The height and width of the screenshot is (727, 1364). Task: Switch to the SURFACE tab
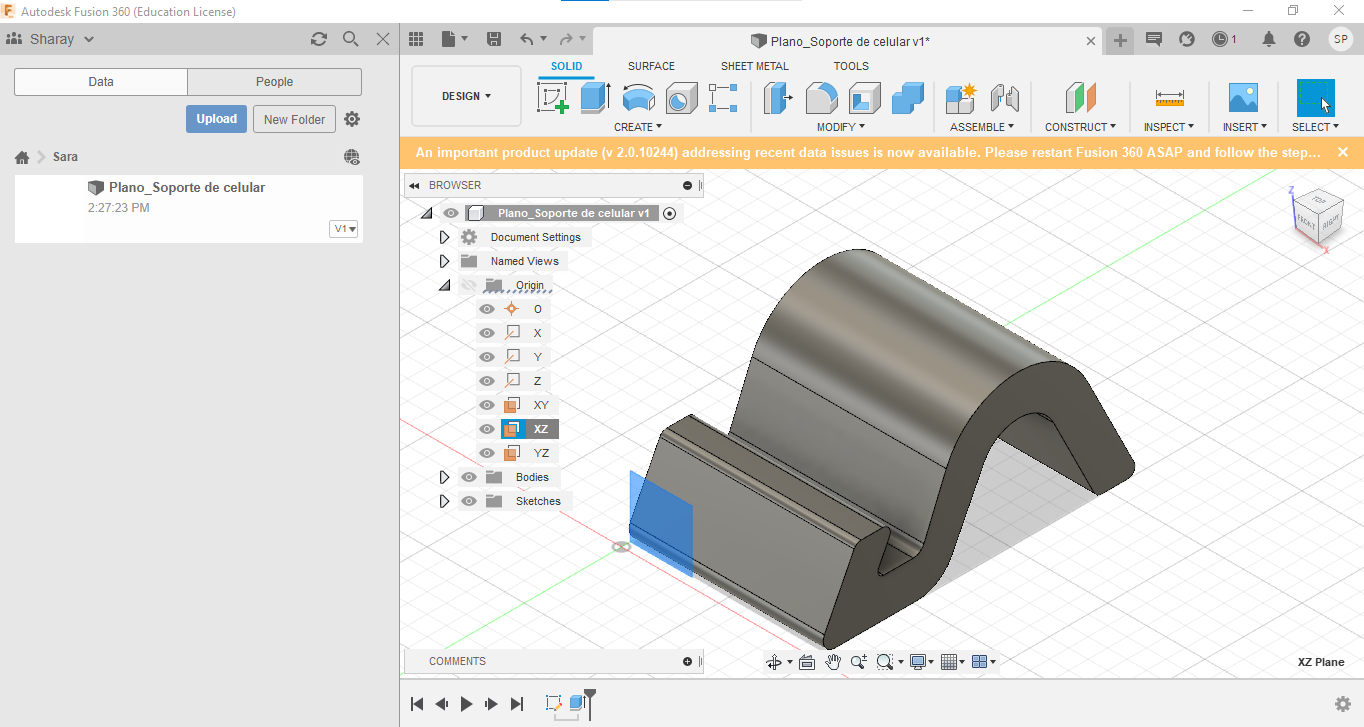(x=651, y=66)
